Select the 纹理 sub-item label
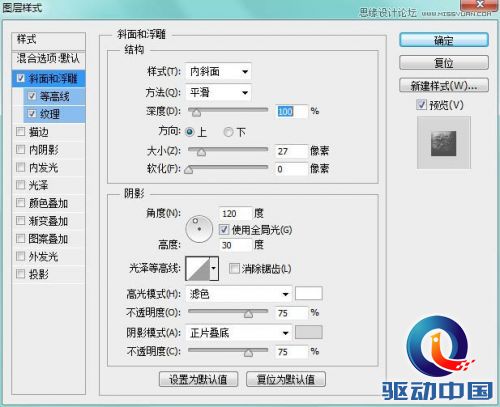This screenshot has width=500, height=407. (50, 114)
